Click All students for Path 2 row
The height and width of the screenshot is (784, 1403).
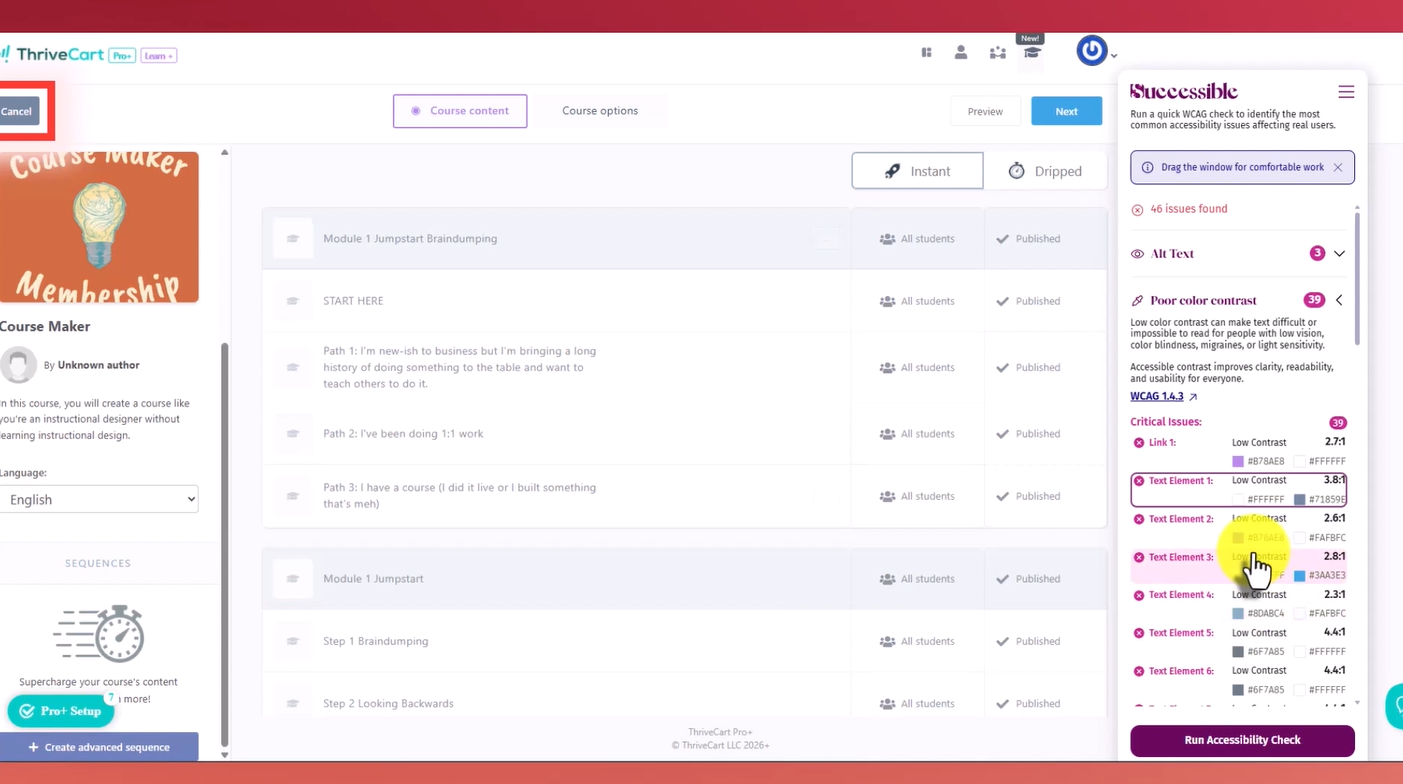(x=917, y=434)
